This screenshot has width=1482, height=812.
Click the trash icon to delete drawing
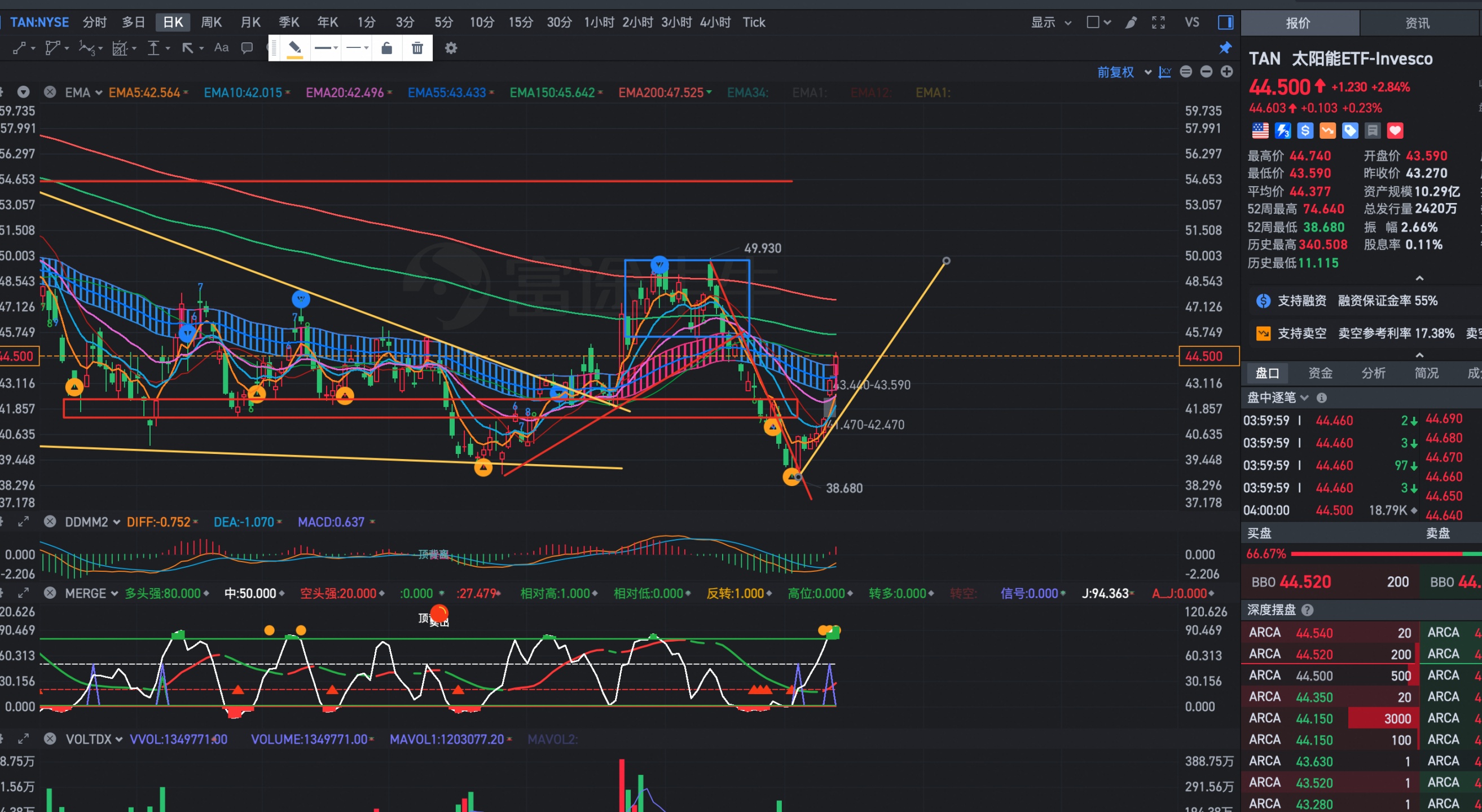[x=417, y=48]
